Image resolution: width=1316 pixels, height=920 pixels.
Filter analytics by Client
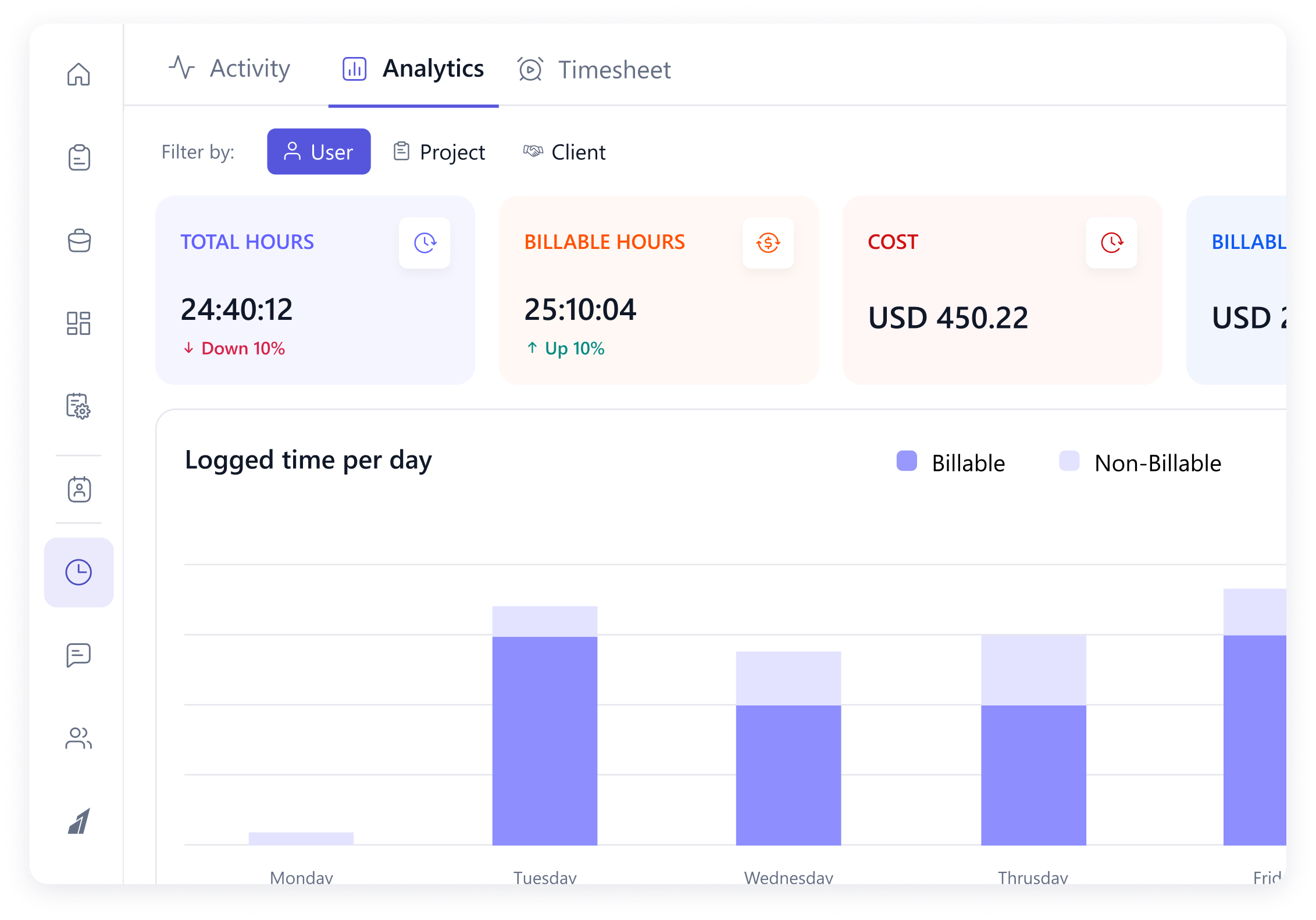[x=564, y=152]
